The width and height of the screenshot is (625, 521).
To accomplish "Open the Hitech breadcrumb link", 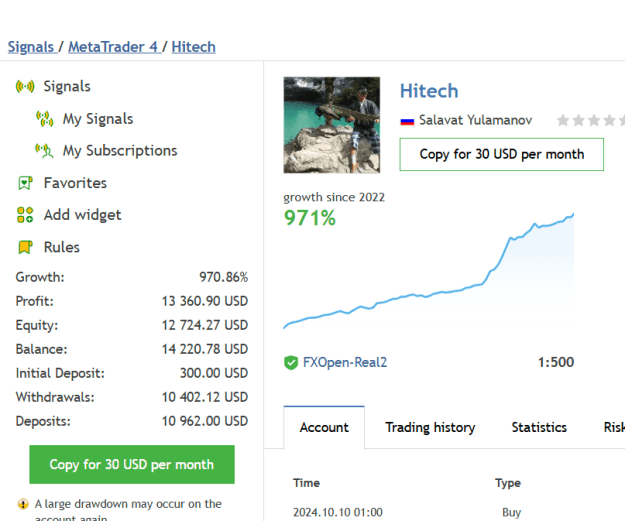I will coord(194,47).
